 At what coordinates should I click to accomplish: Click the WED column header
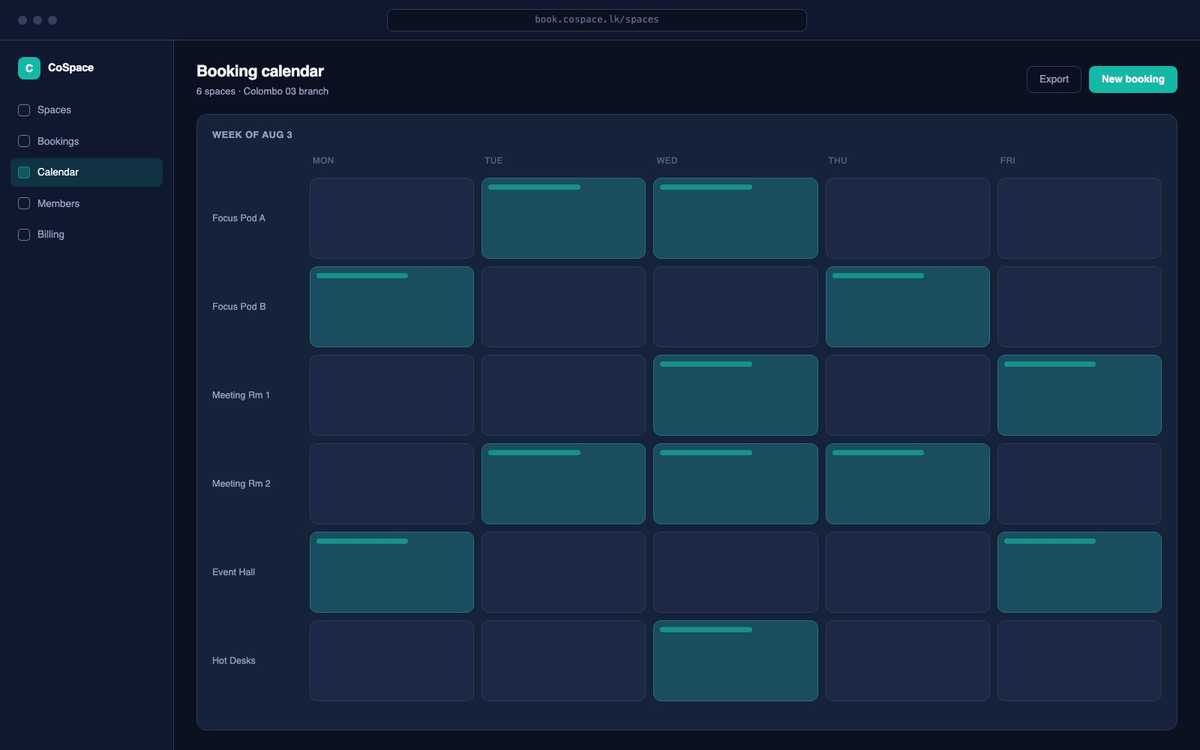pyautogui.click(x=667, y=161)
